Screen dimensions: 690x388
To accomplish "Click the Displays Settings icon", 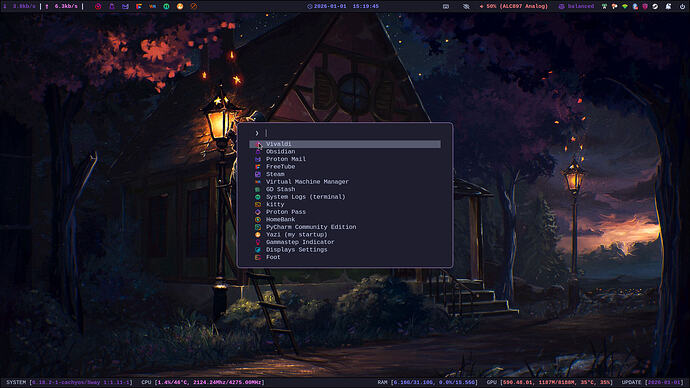I will pyautogui.click(x=258, y=249).
